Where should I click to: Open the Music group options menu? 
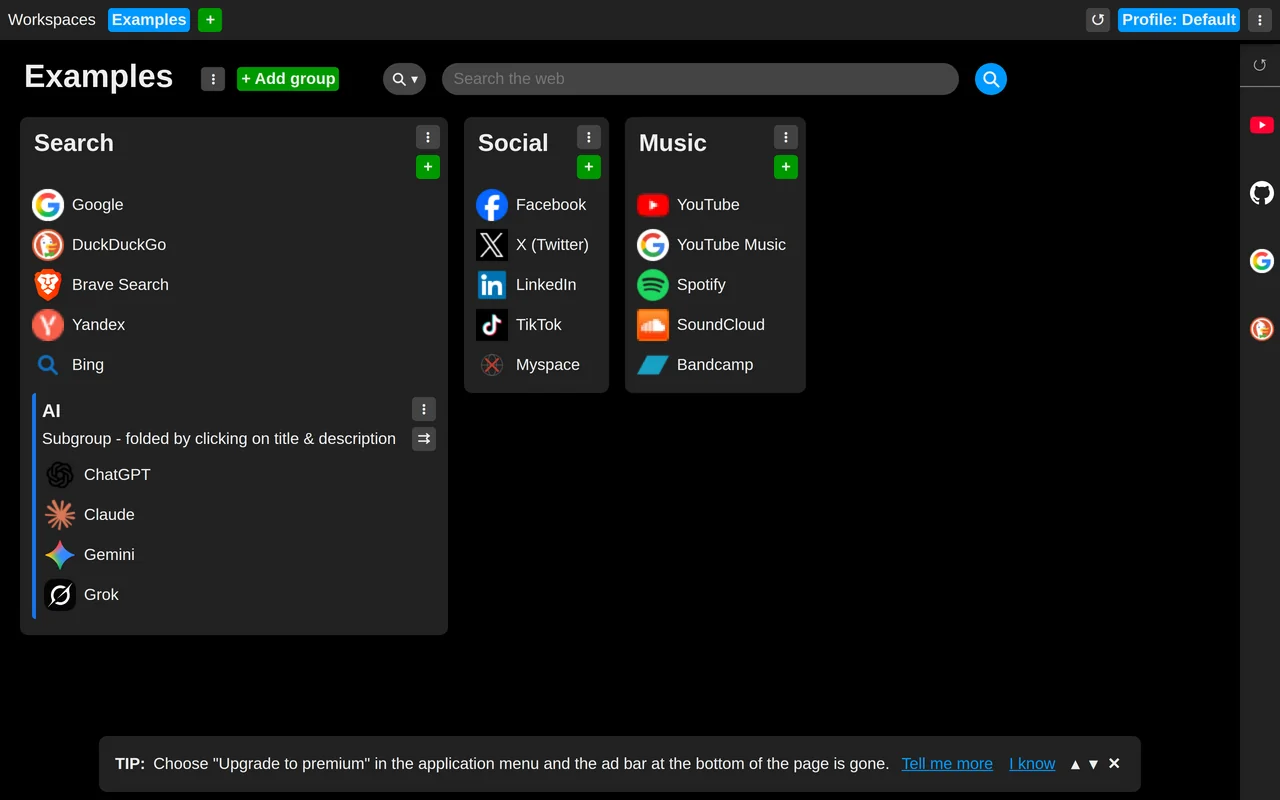(786, 137)
